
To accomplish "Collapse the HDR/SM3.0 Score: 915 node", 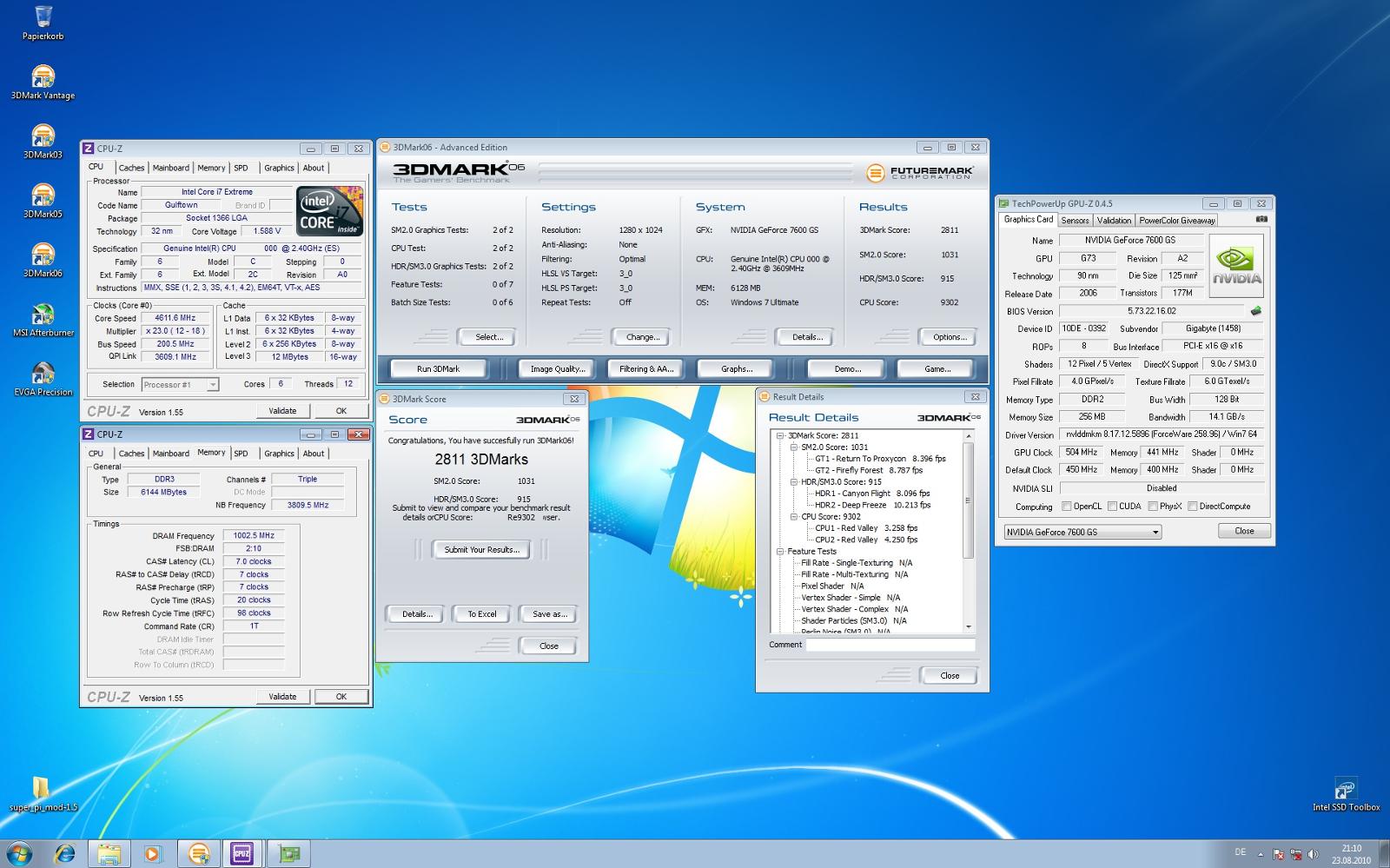I will [793, 481].
